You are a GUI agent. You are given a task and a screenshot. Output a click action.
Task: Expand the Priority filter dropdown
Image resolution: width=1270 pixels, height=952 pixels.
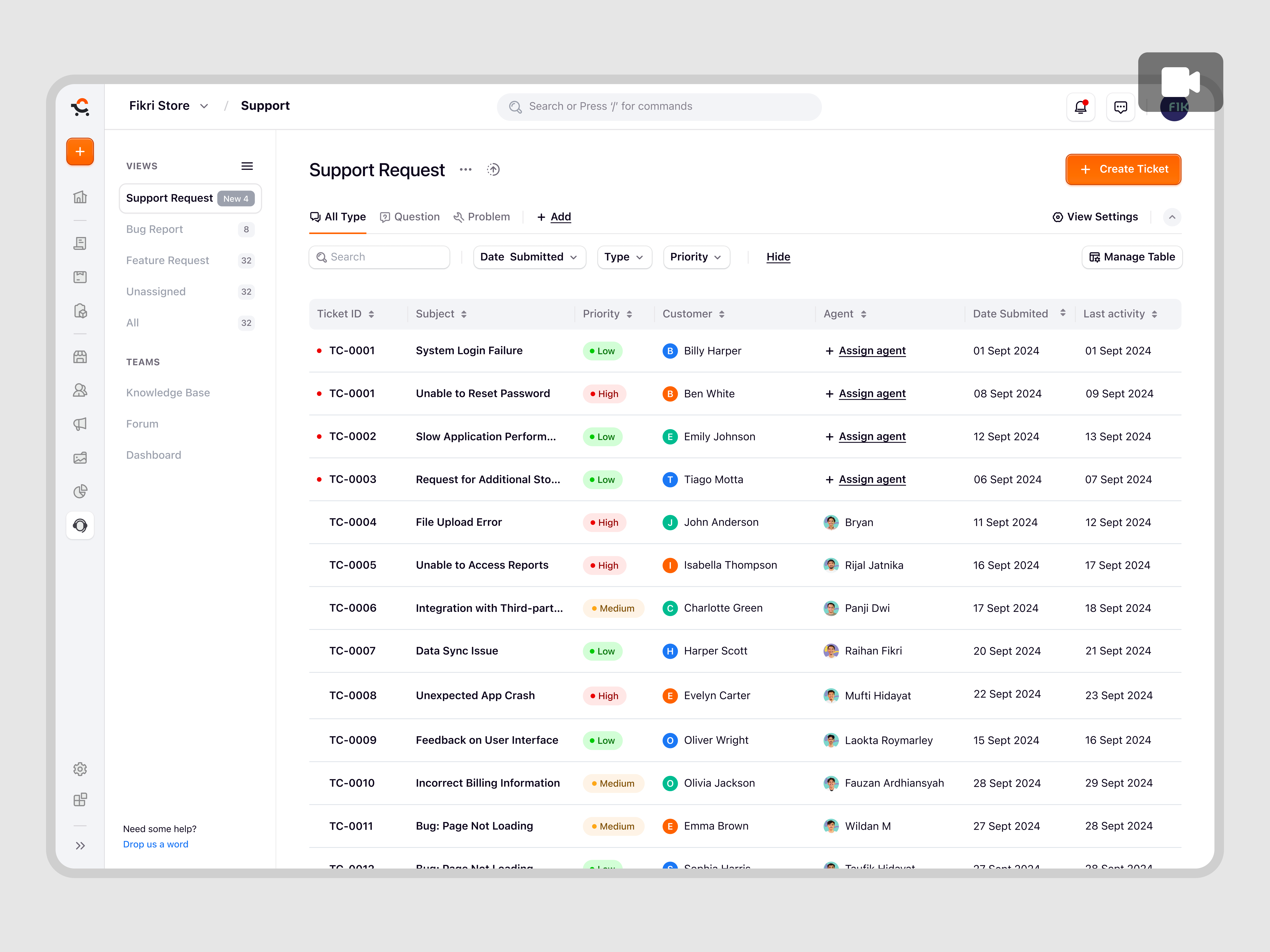tap(696, 256)
